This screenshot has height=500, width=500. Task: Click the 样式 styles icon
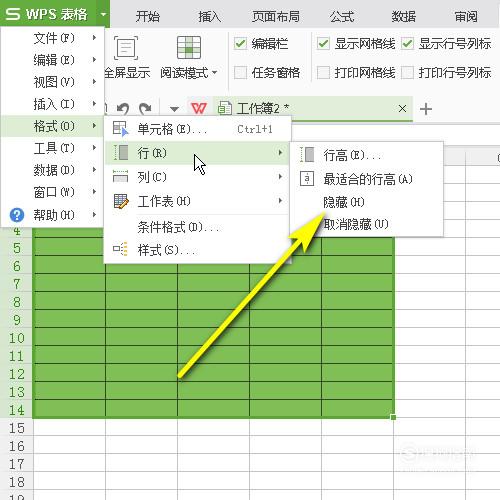click(x=120, y=249)
